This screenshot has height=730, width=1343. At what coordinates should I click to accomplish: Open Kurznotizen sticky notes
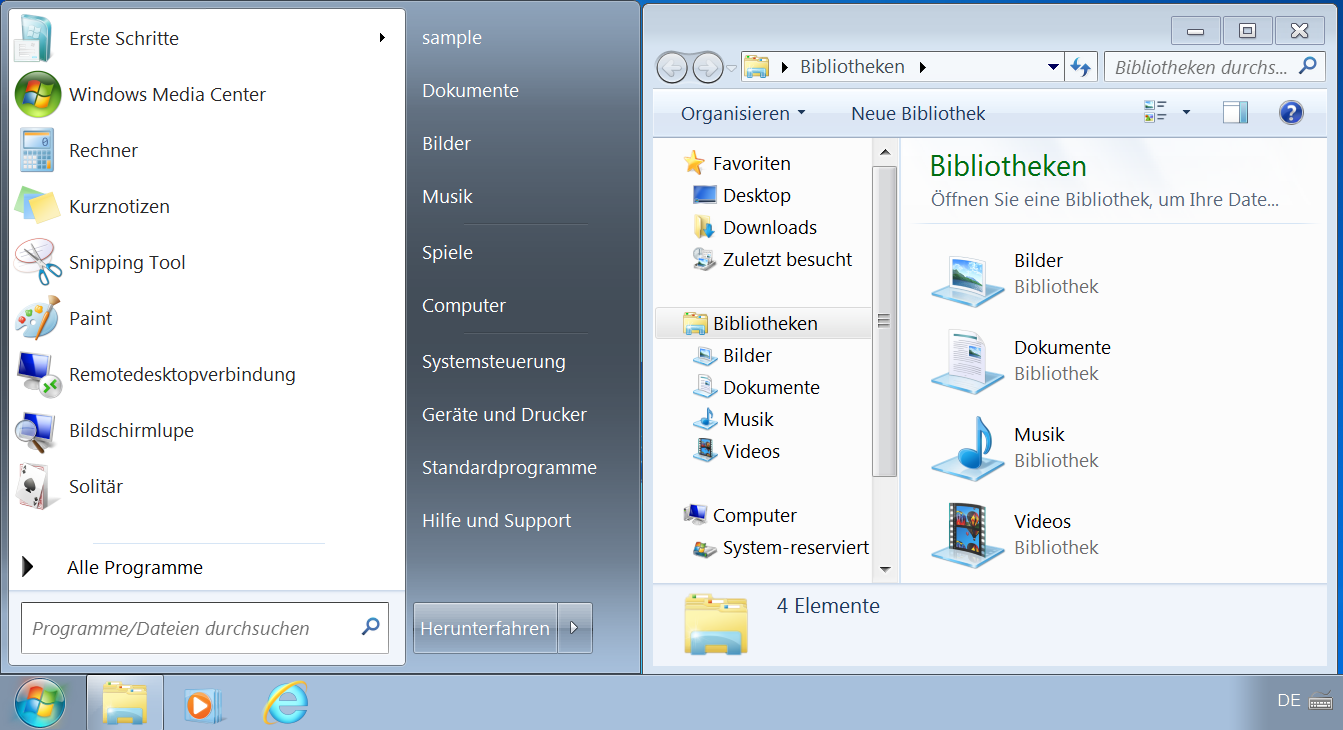[119, 207]
